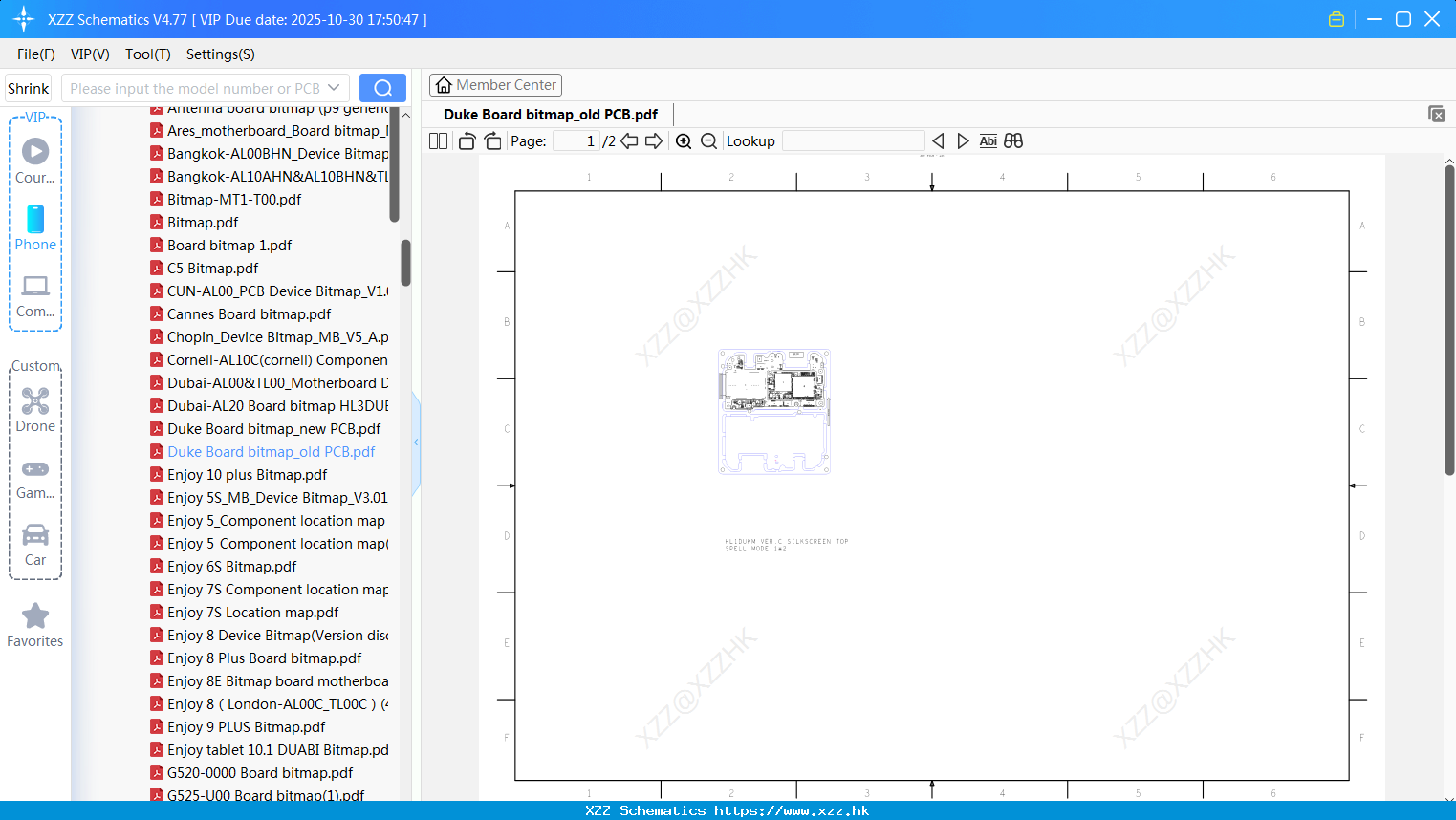Viewport: 1456px width, 820px height.
Task: Open Dubai-AL20 Board bitmap file
Action: [x=270, y=406]
